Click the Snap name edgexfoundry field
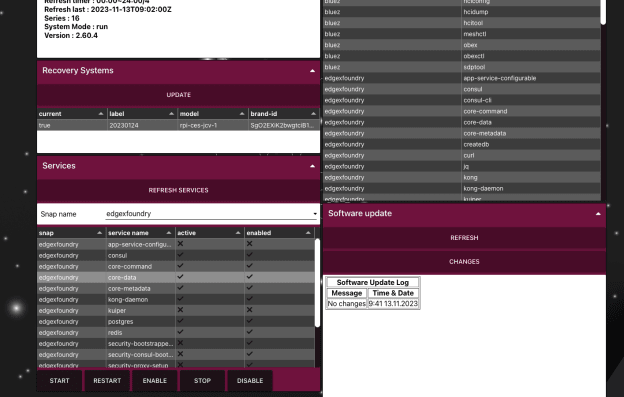 pyautogui.click(x=211, y=214)
